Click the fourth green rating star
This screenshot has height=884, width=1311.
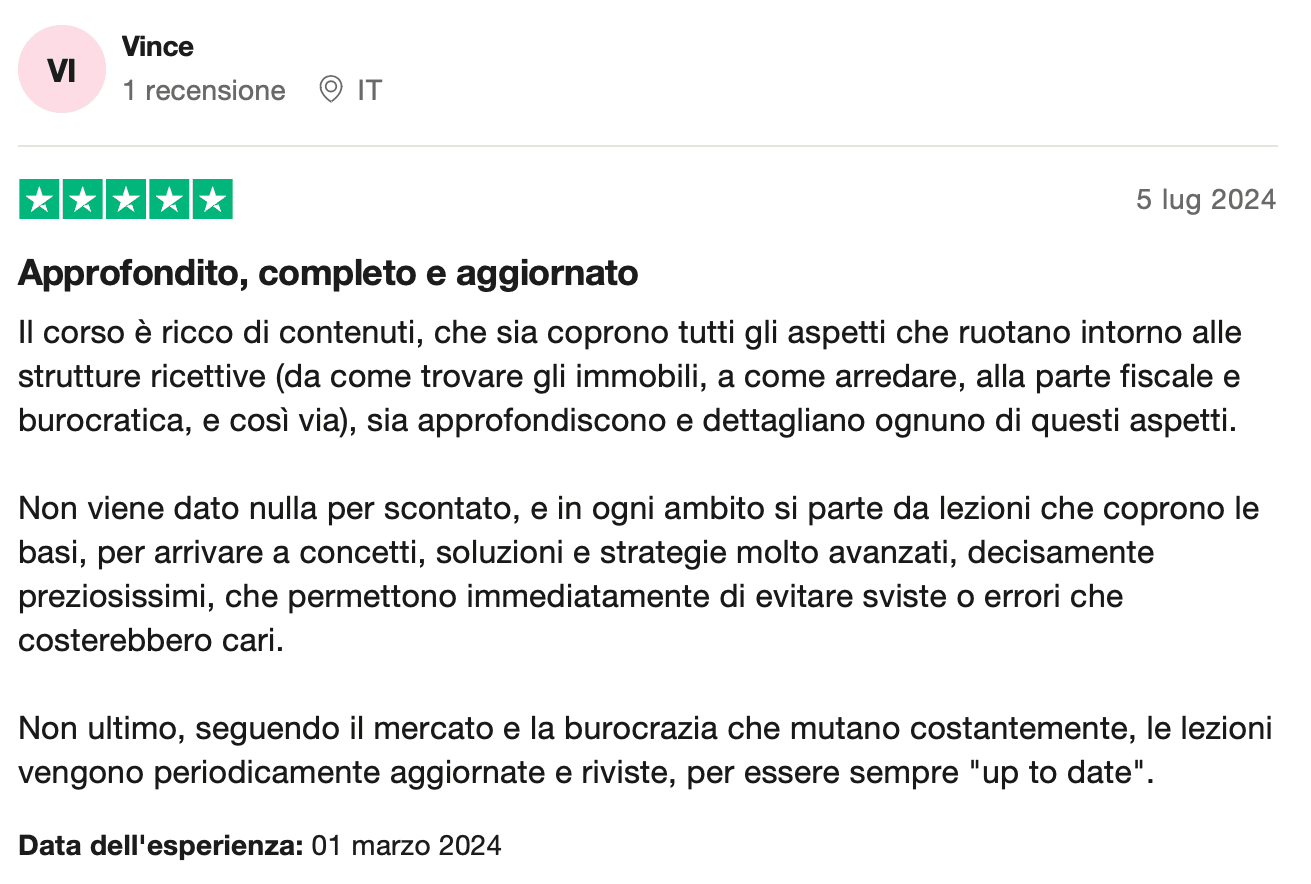tap(168, 199)
